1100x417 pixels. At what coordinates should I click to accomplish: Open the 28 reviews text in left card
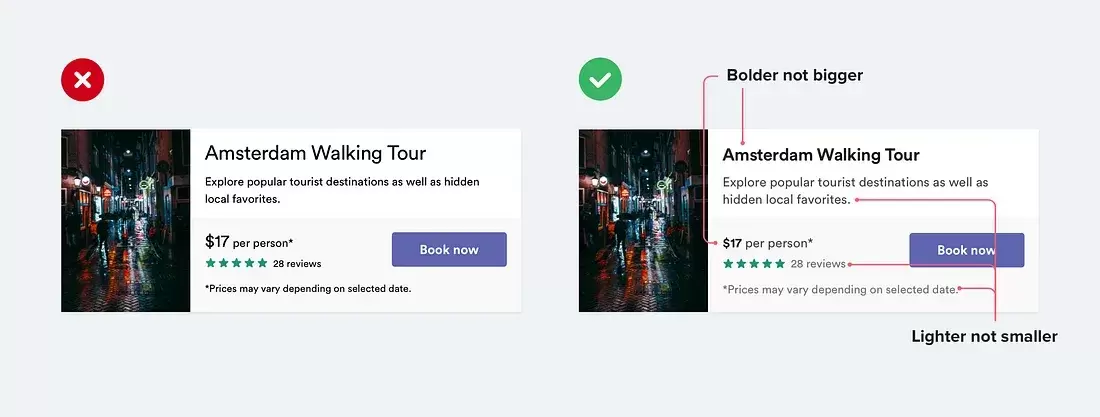(297, 264)
